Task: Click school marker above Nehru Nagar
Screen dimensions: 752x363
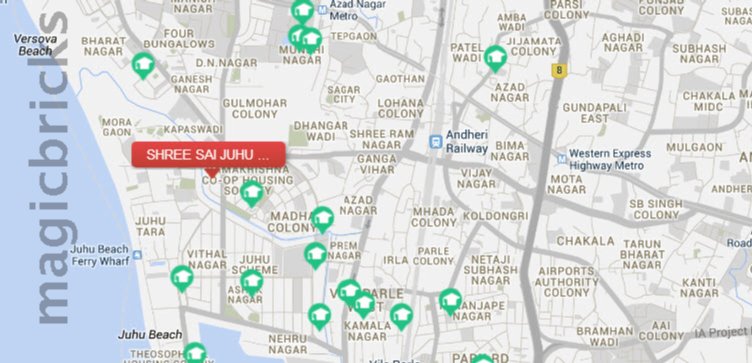Action: [319, 316]
